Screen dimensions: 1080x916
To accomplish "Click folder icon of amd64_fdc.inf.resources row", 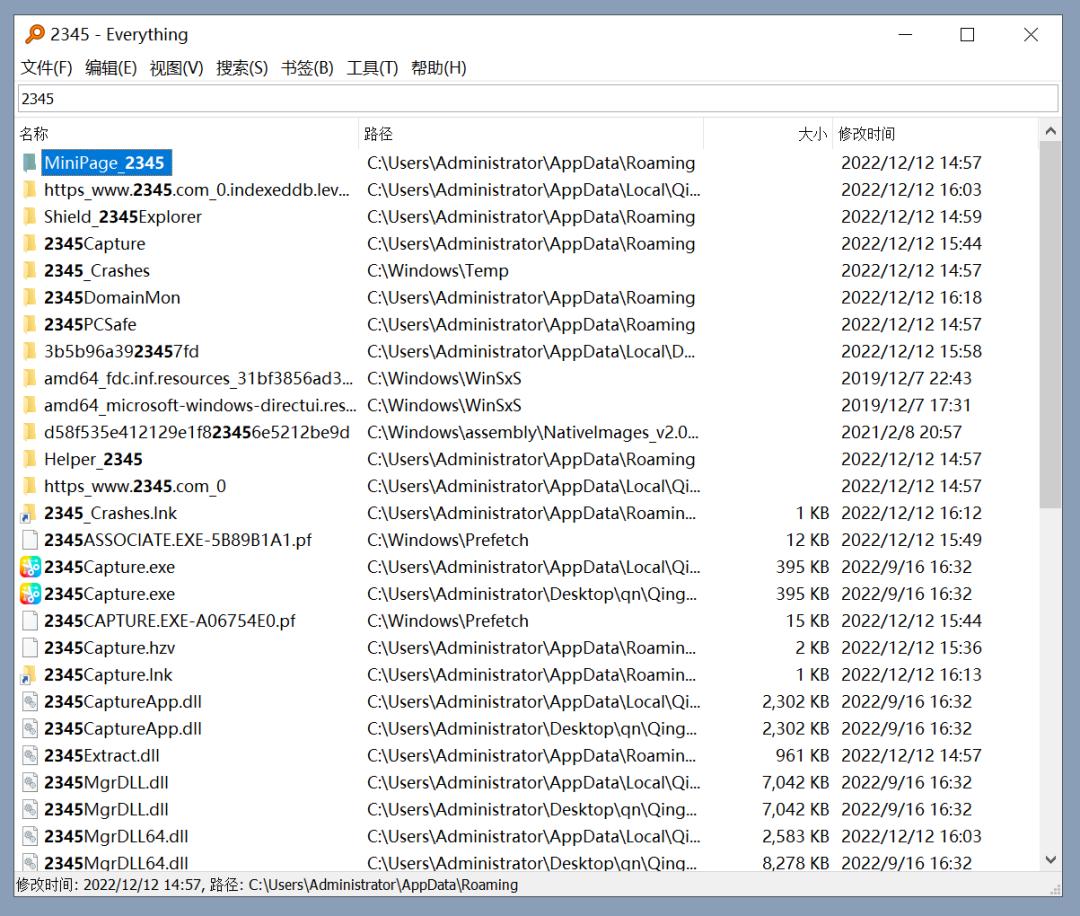I will pyautogui.click(x=30, y=378).
